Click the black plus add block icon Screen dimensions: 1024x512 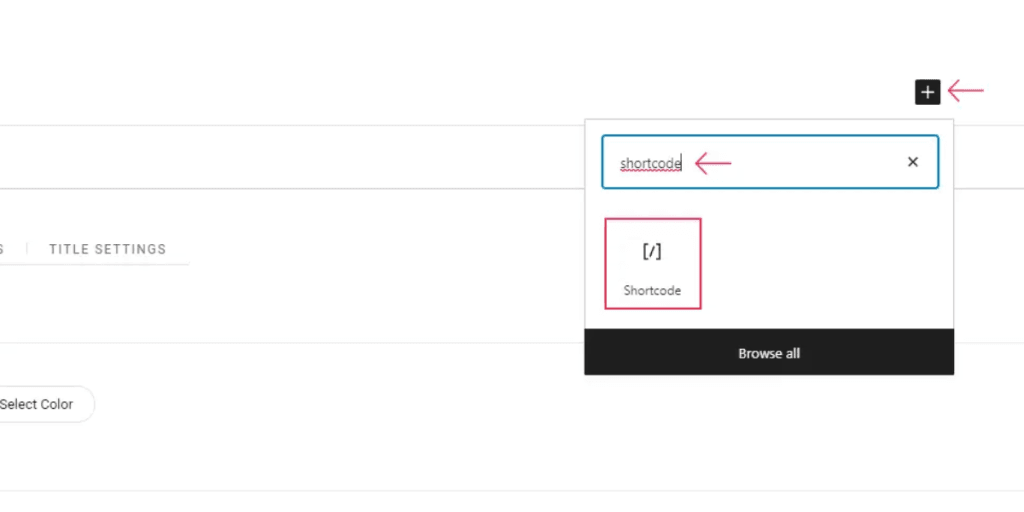coord(928,92)
